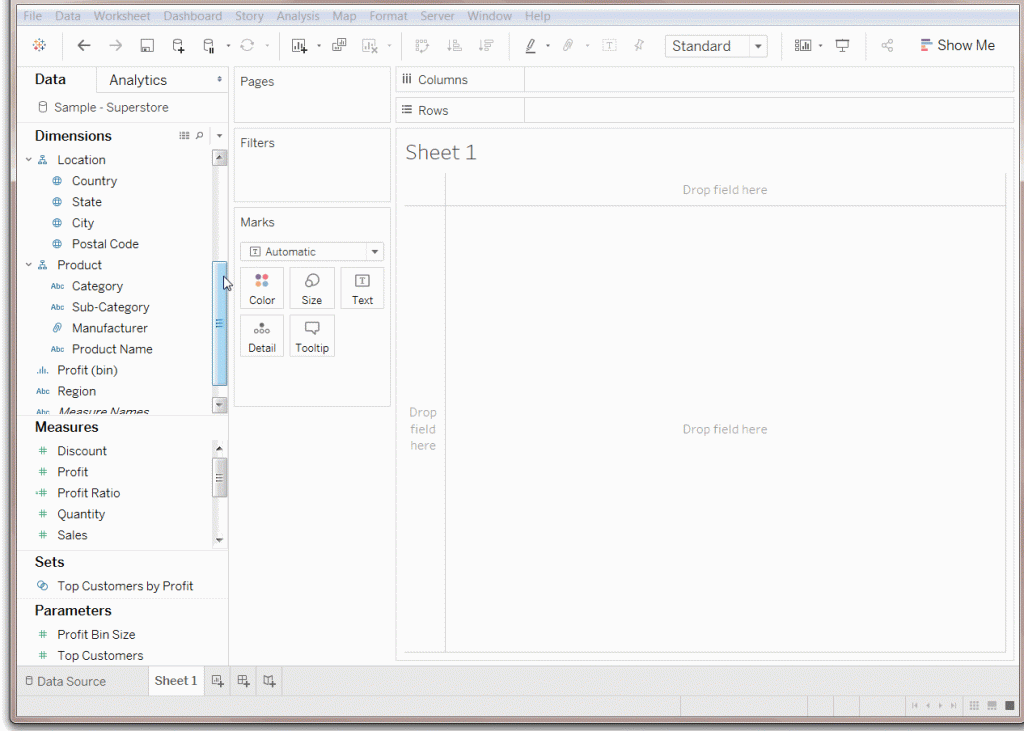Collapse the Location dimension group

tap(28, 159)
